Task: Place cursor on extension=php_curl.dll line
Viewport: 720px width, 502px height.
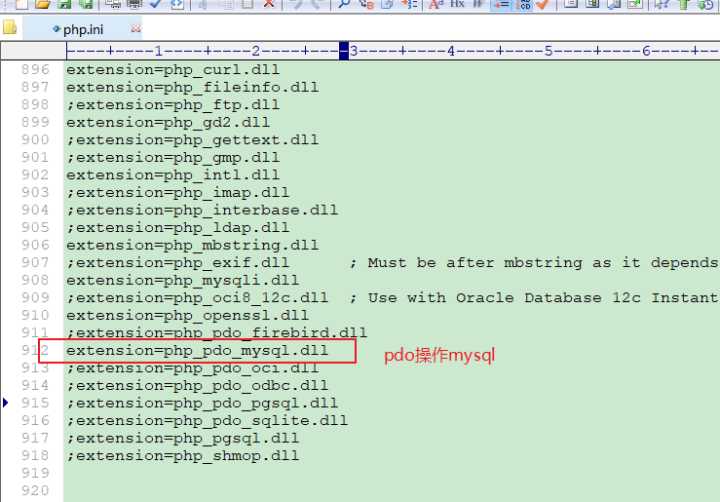Action: tap(173, 70)
